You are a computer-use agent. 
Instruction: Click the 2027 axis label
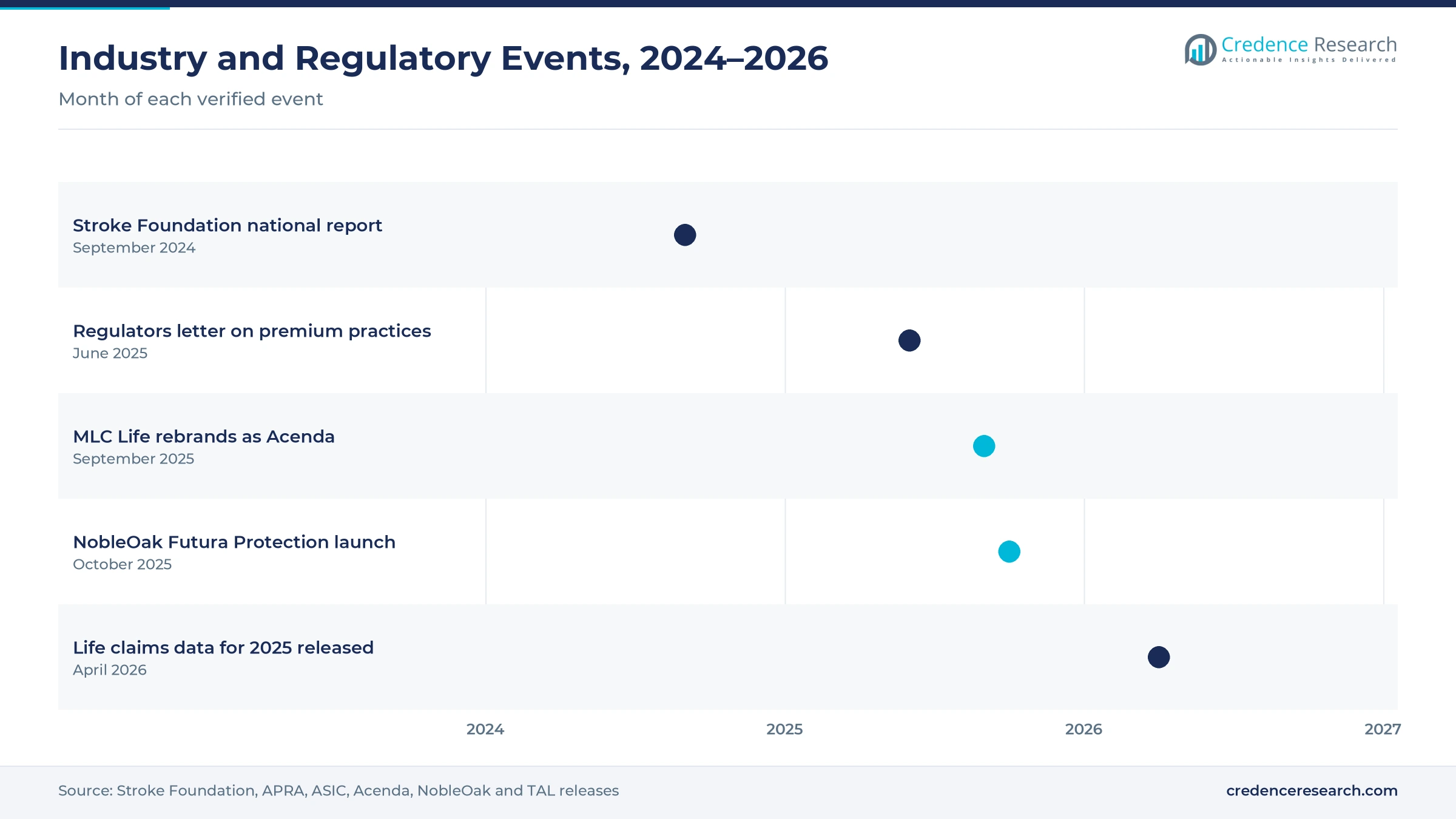click(x=1383, y=729)
